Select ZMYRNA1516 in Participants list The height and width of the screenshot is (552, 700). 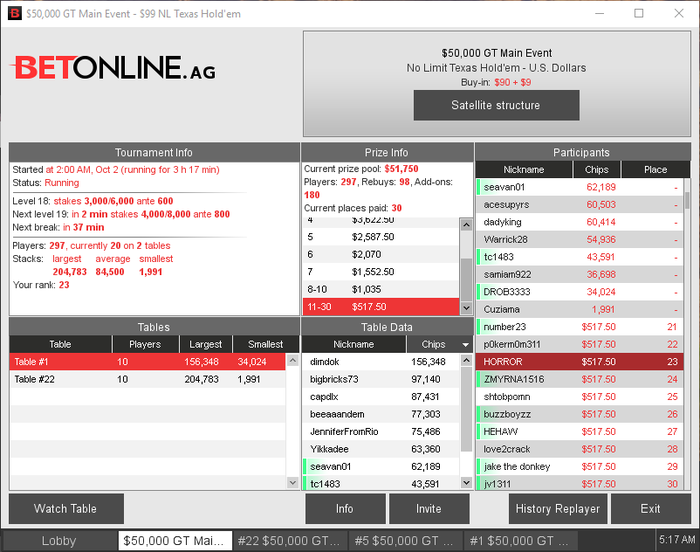coord(579,379)
